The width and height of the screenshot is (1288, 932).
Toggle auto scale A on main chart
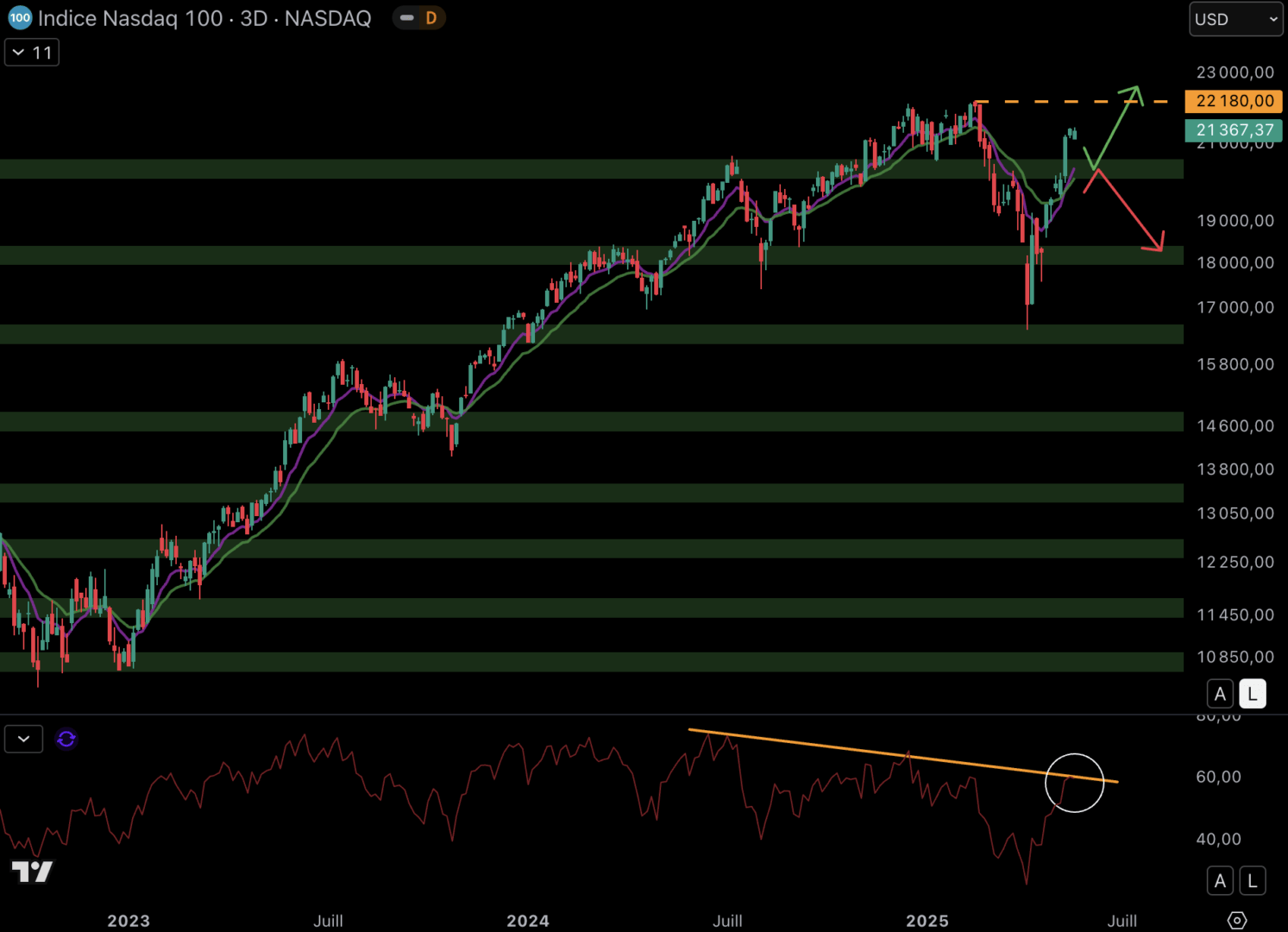coord(1220,694)
